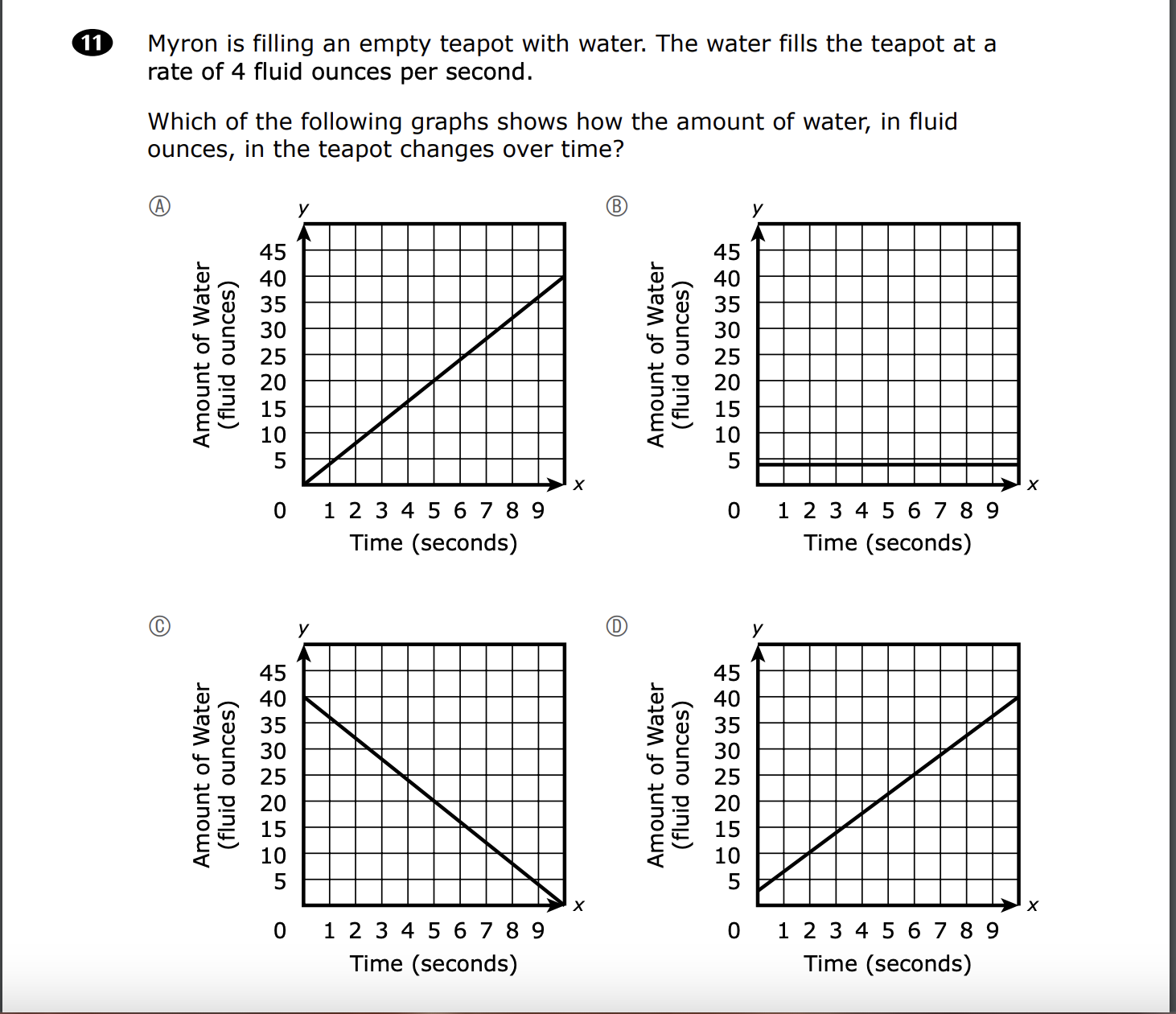Select answer choice A bubble
Screen dimensions: 1176x1014
(x=161, y=206)
